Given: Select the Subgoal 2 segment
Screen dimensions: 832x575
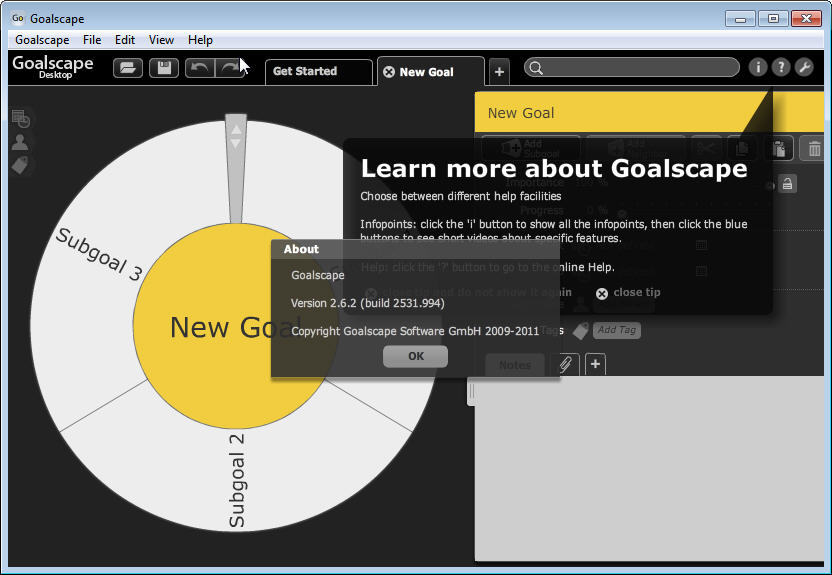Looking at the screenshot, I should (x=236, y=480).
